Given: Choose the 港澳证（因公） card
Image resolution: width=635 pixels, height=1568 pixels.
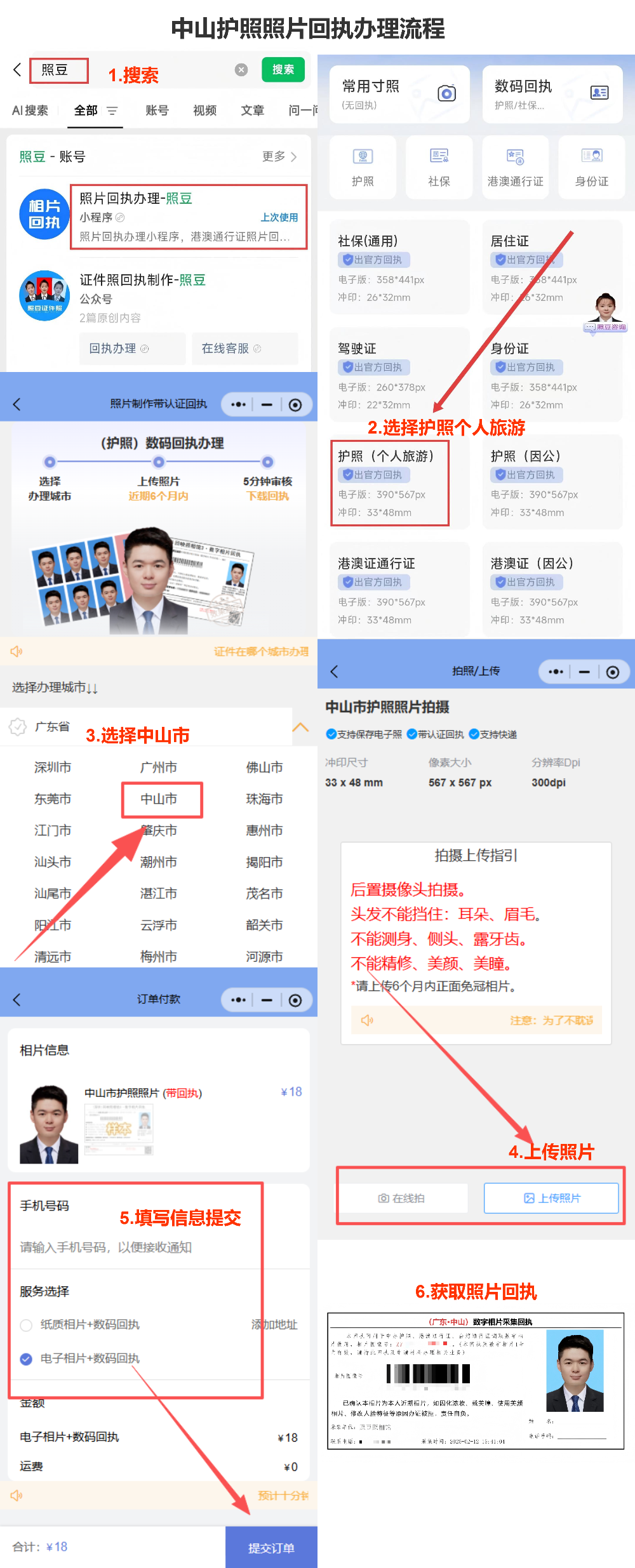Looking at the screenshot, I should [552, 590].
